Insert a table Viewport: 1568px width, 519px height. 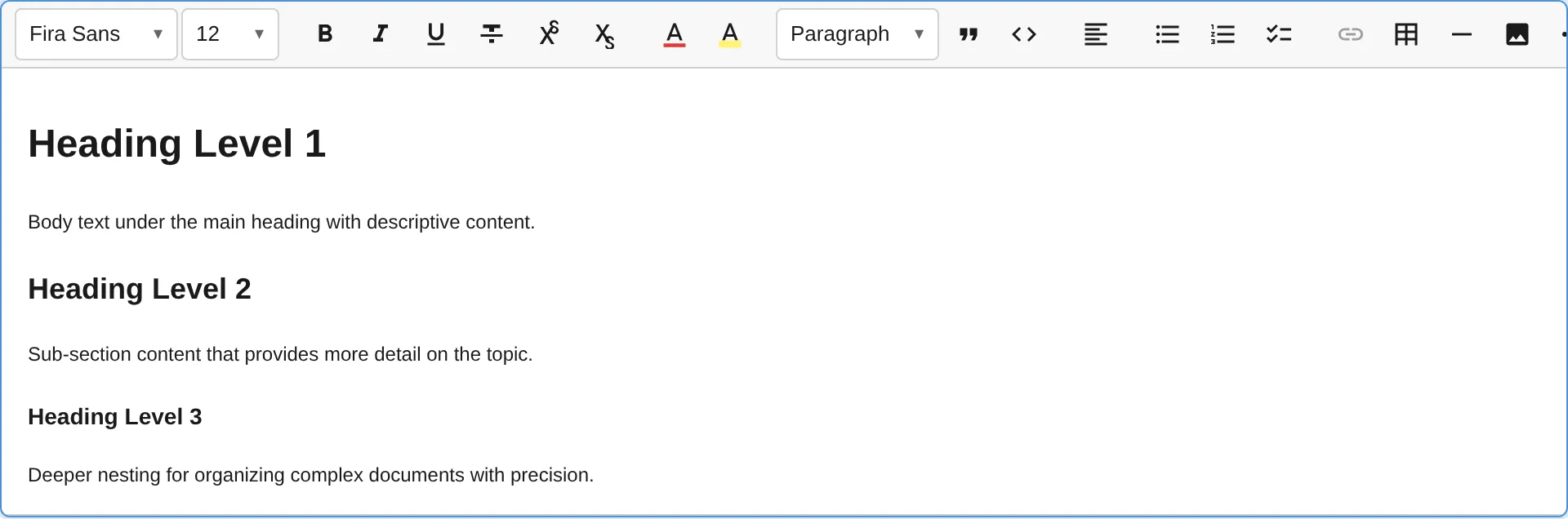pos(1405,34)
